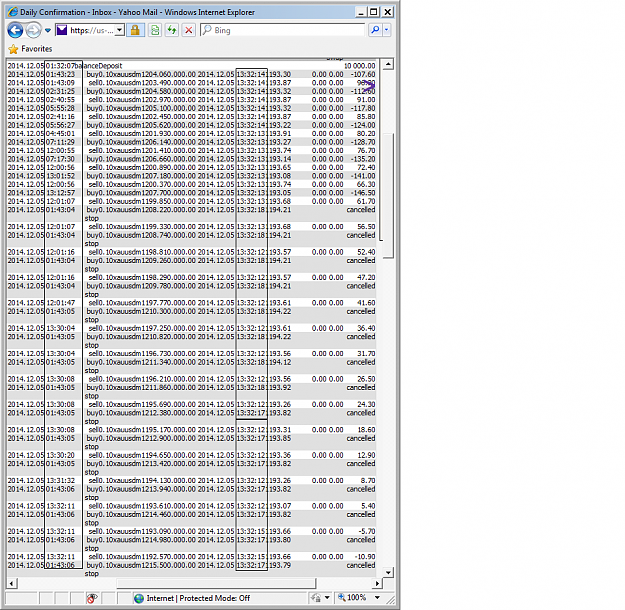
Task: Select the 10 000.00 deposit amount
Action: point(360,66)
